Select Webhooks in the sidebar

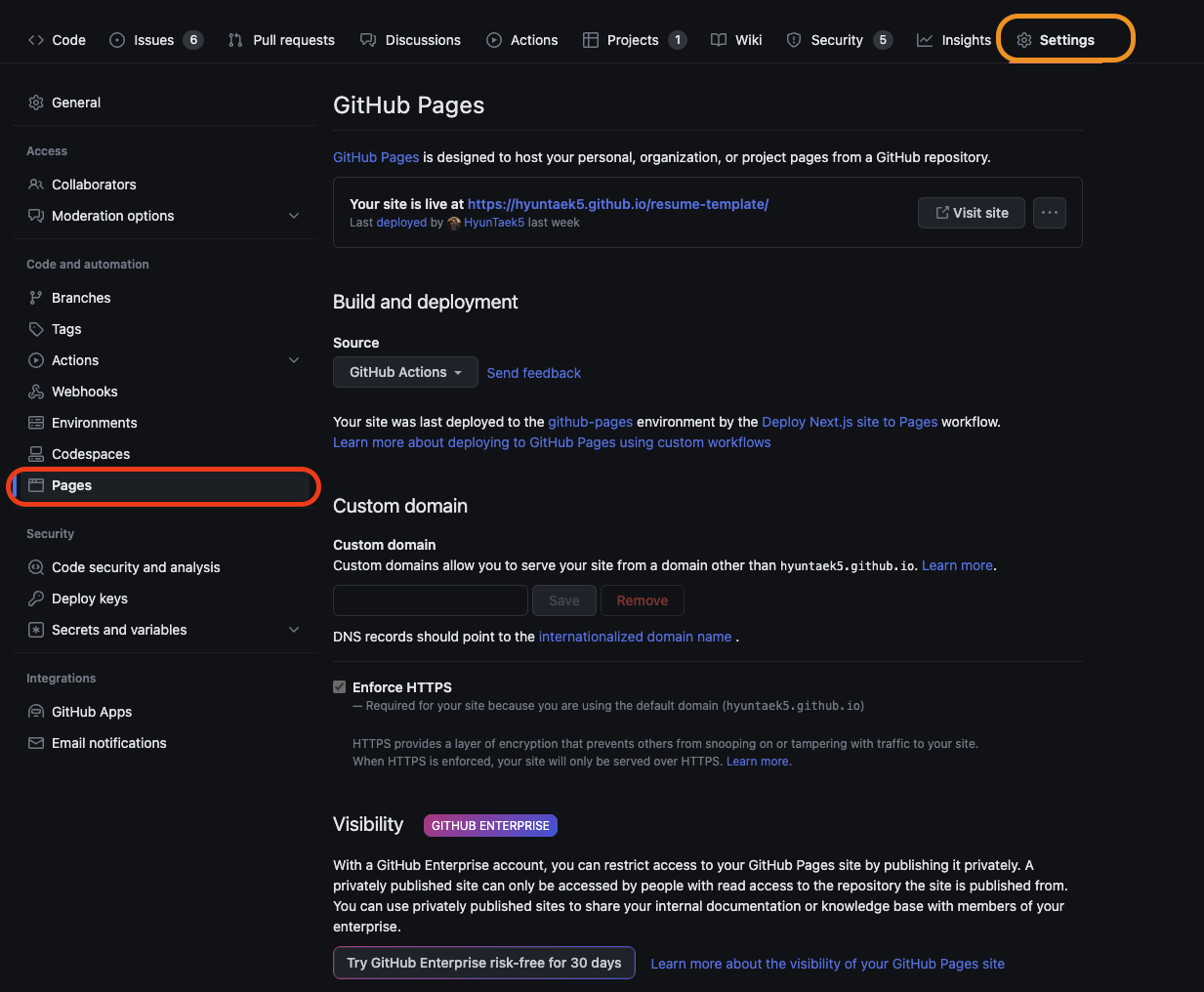click(165, 392)
